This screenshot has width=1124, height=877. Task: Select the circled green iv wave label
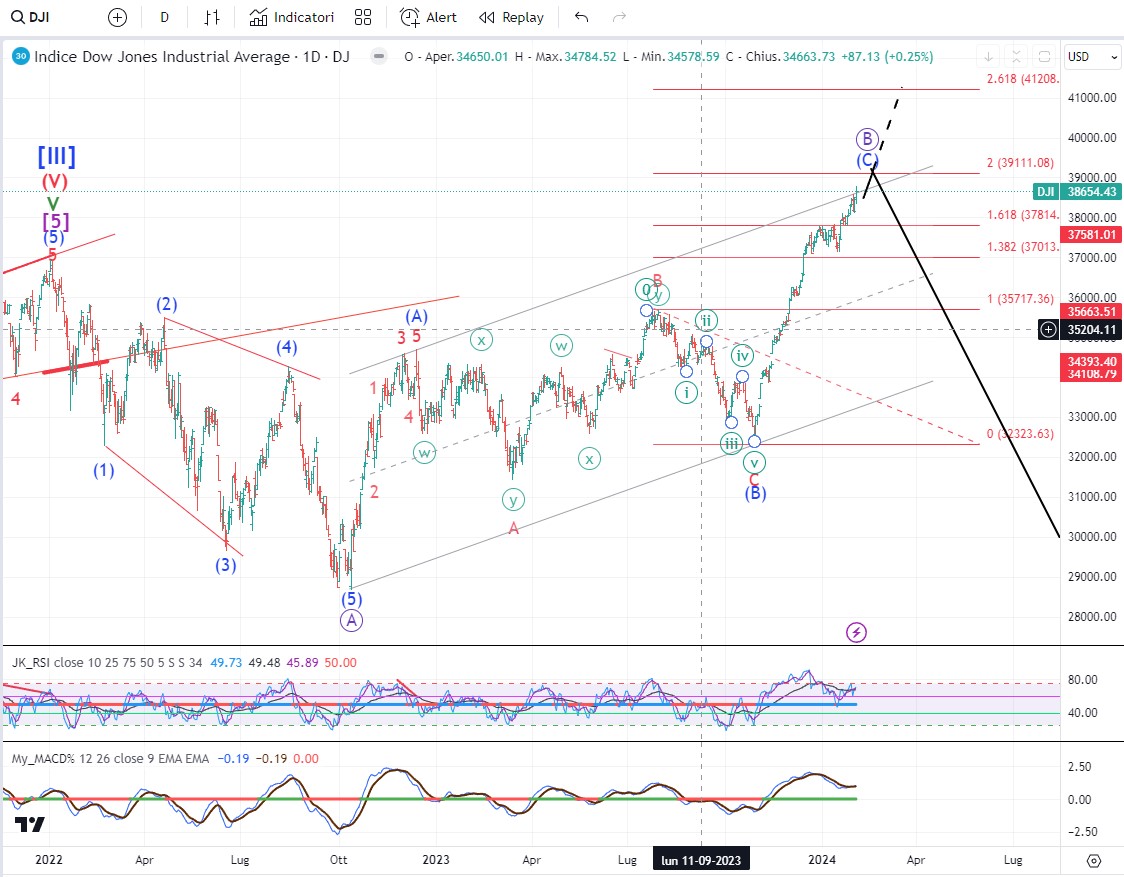[742, 356]
